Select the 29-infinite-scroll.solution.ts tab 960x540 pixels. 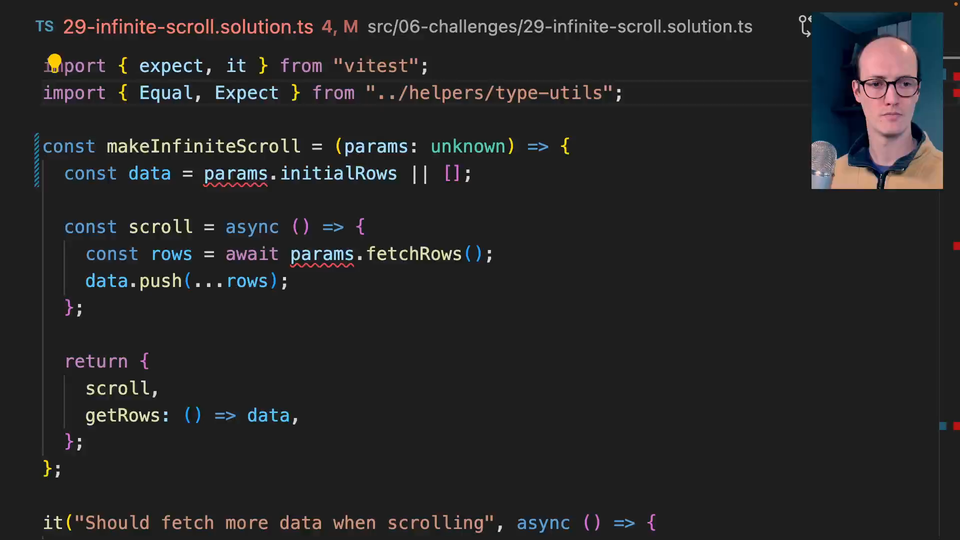(188, 27)
